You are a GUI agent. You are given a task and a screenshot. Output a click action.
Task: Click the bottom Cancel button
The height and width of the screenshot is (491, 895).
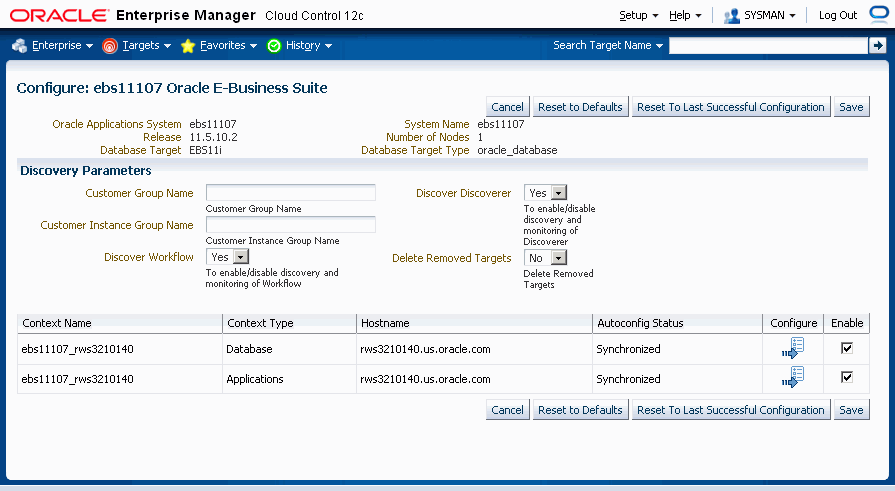point(507,410)
